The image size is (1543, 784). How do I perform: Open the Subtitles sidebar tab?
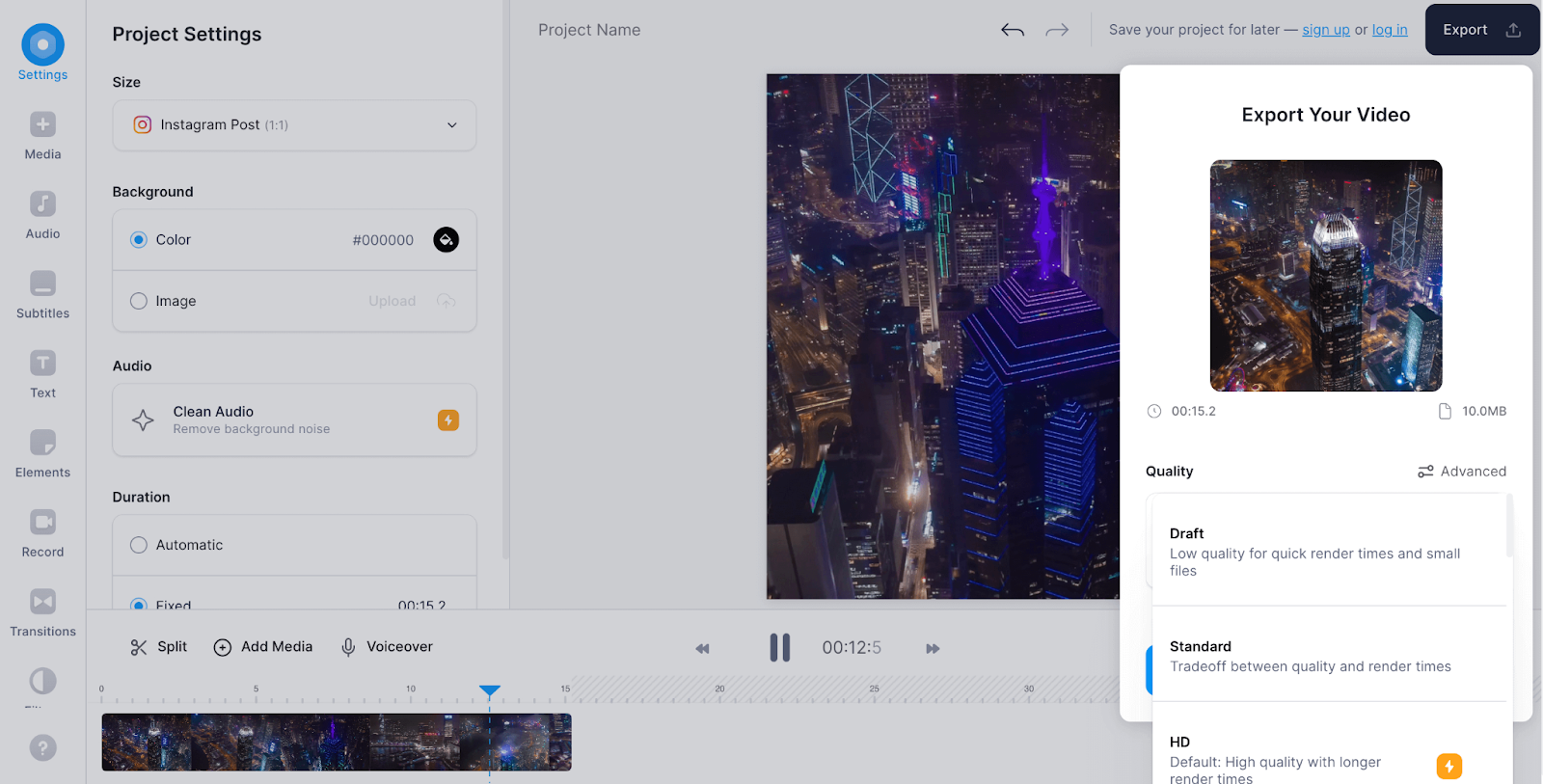click(x=42, y=295)
